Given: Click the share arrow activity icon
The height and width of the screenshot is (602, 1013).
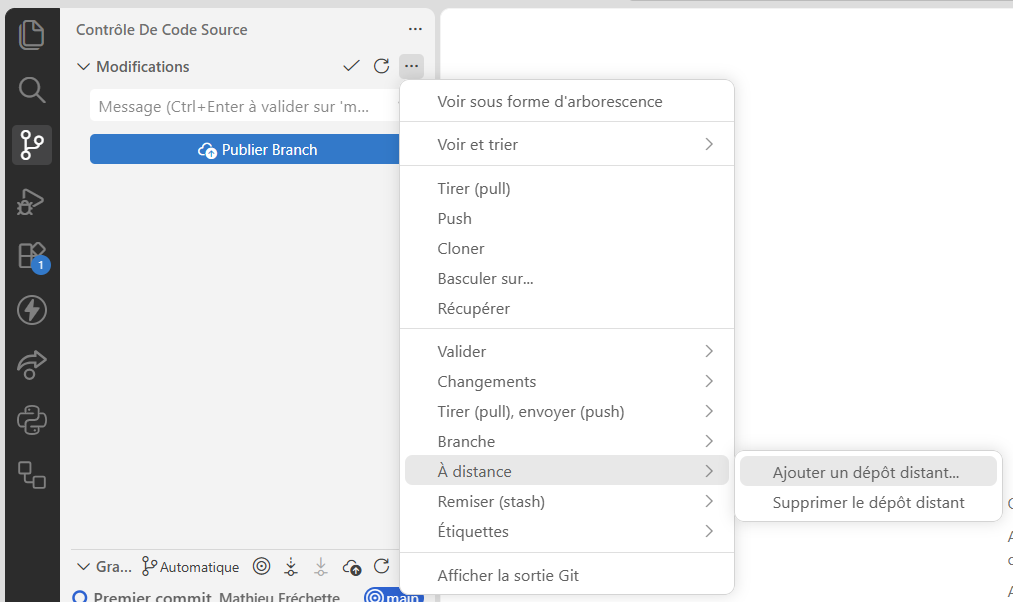Looking at the screenshot, I should pyautogui.click(x=32, y=365).
